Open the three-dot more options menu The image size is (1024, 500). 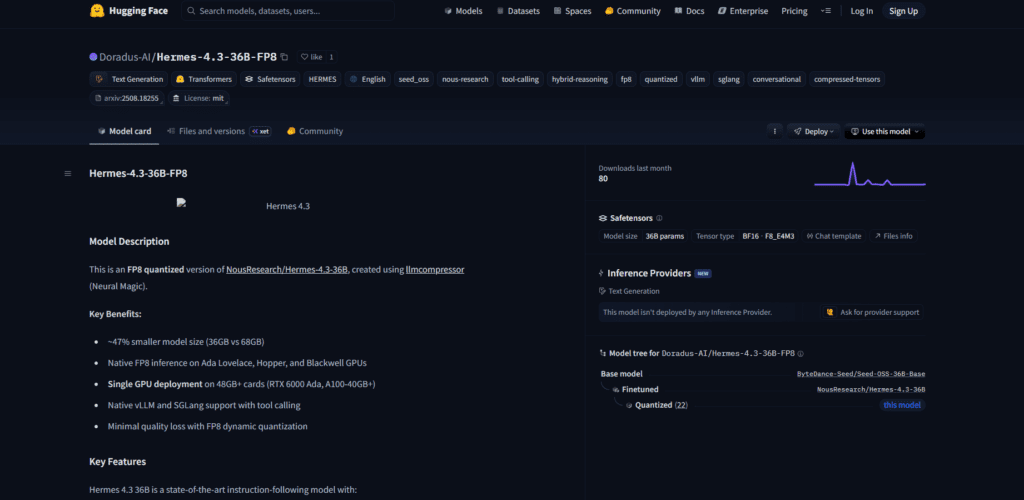[x=775, y=131]
